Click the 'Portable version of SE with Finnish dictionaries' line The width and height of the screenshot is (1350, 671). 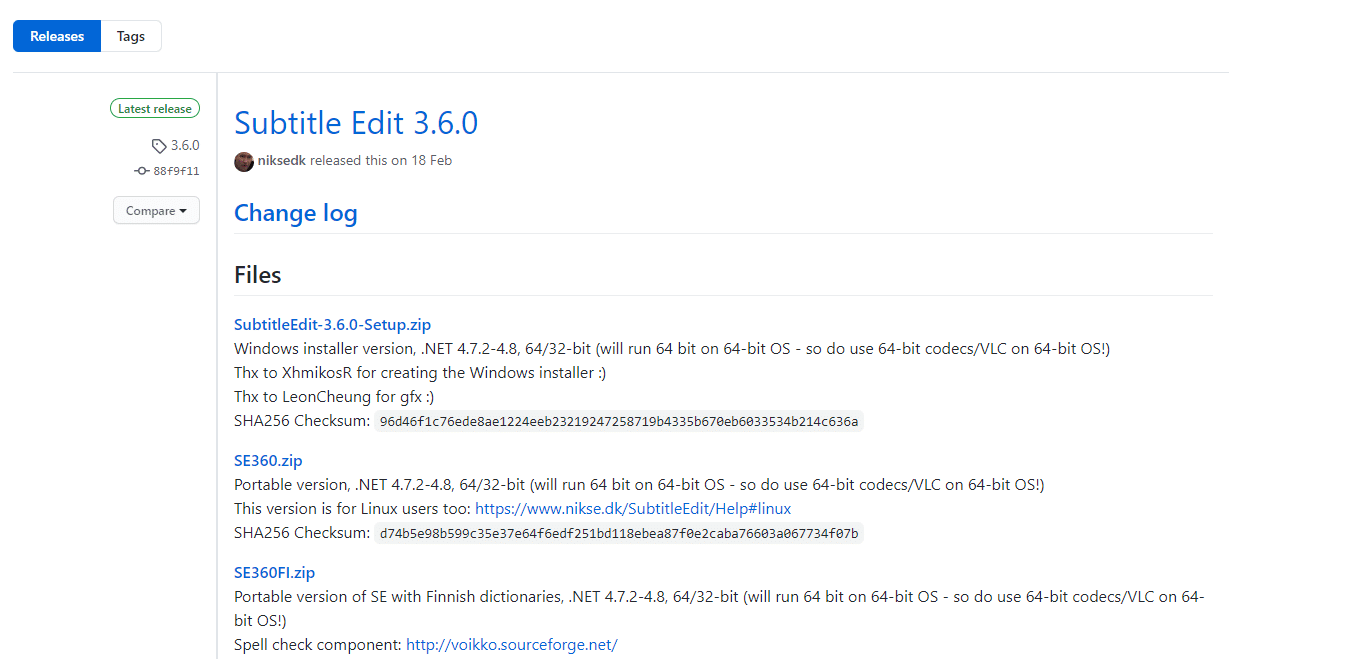[719, 608]
